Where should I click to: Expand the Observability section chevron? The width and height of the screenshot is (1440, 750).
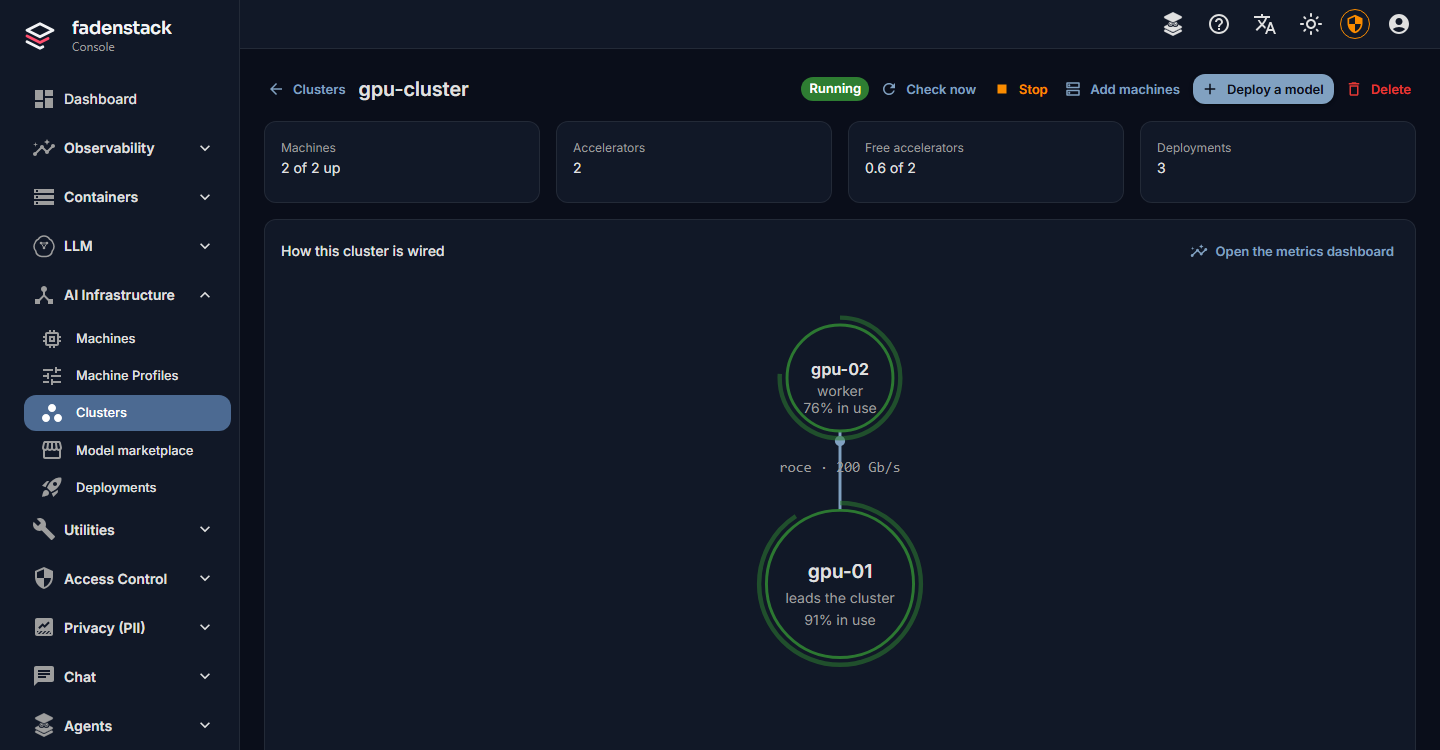coord(205,148)
